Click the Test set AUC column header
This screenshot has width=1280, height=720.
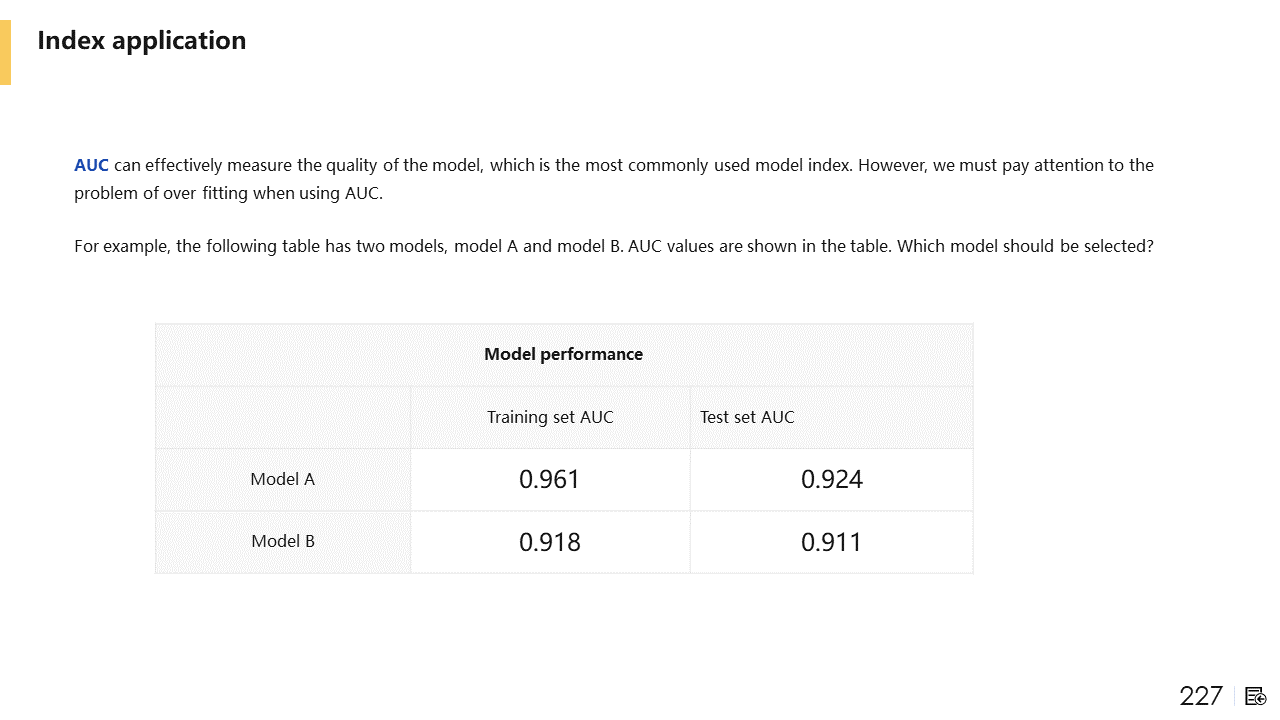point(747,417)
